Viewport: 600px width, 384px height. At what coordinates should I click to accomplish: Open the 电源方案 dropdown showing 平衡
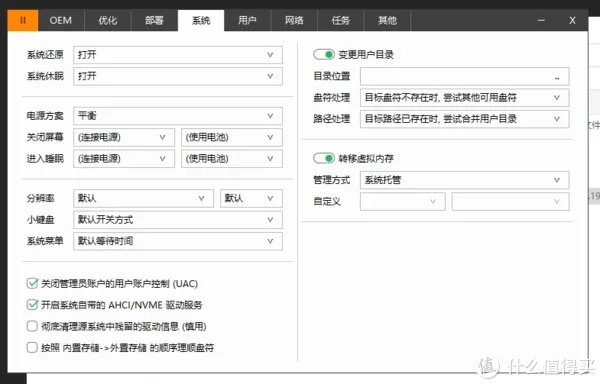point(178,116)
